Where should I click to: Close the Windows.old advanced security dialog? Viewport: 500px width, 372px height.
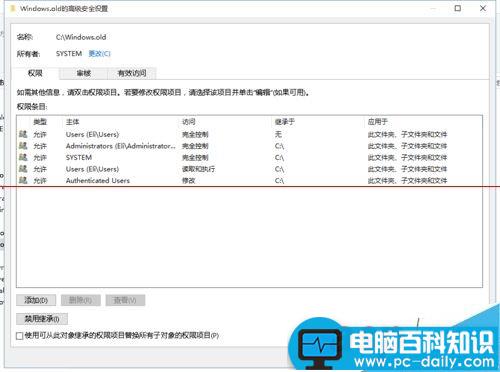click(x=483, y=8)
